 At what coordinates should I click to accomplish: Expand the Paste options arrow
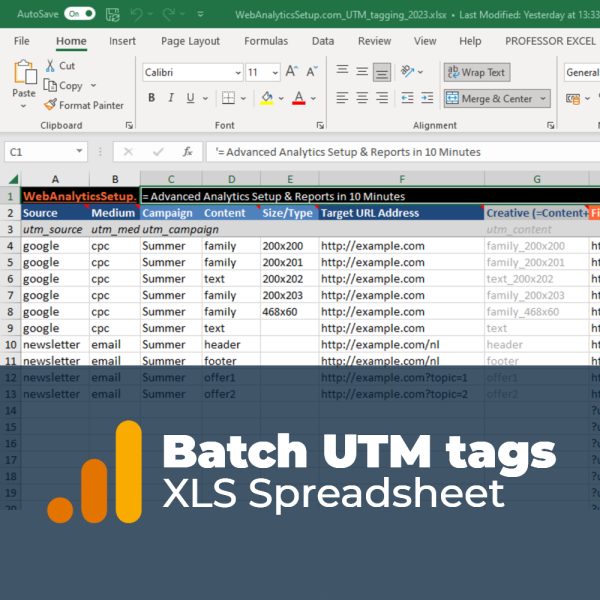(x=23, y=106)
